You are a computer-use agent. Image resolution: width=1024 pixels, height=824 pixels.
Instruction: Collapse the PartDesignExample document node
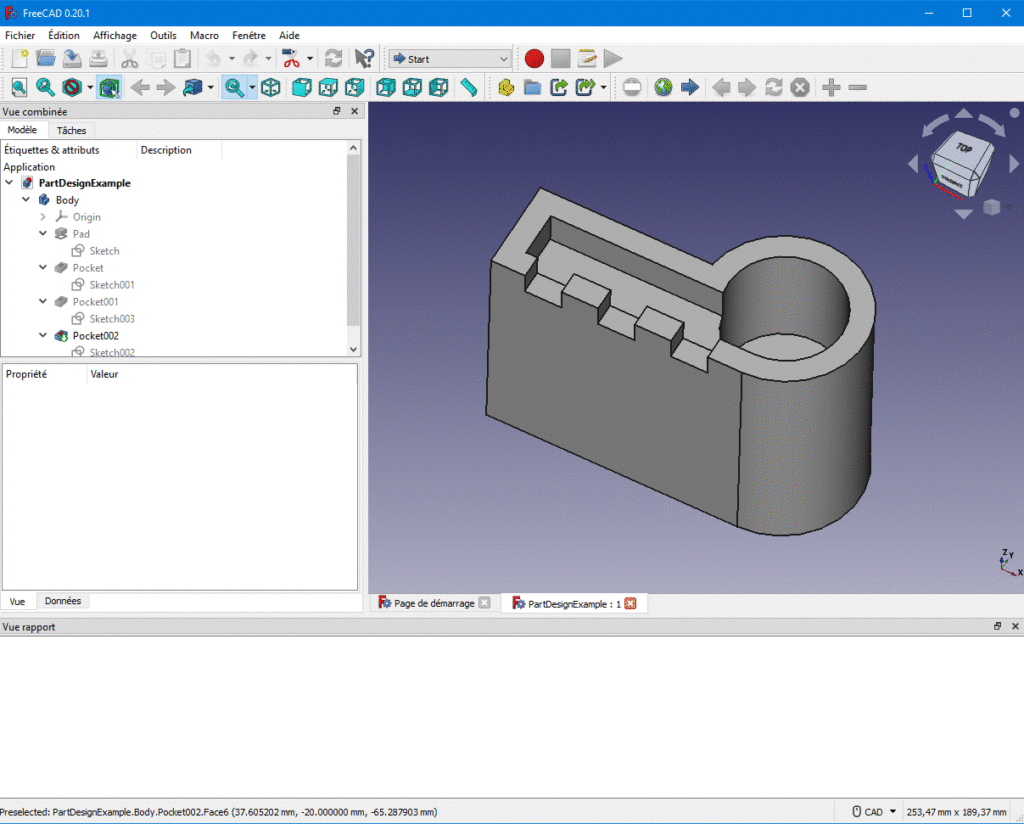[9, 183]
